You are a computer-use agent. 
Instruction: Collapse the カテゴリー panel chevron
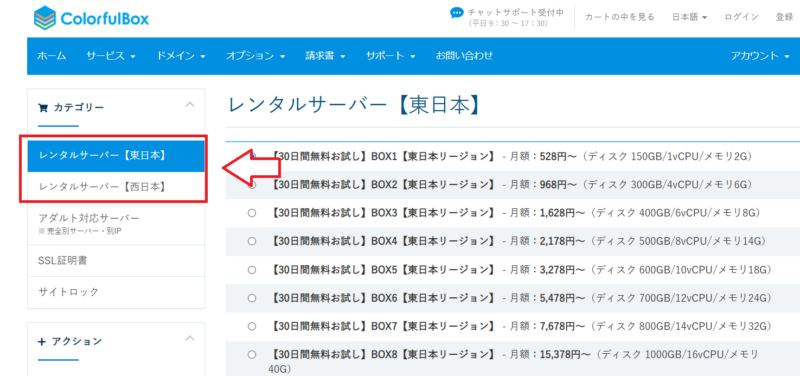190,105
